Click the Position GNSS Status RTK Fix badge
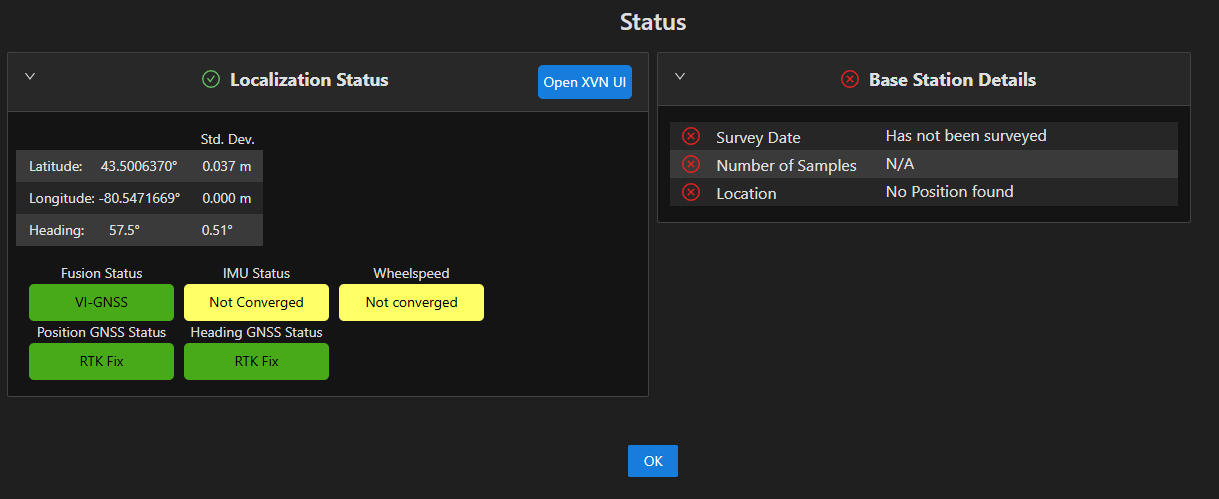Image resolution: width=1219 pixels, height=499 pixels. click(x=101, y=361)
